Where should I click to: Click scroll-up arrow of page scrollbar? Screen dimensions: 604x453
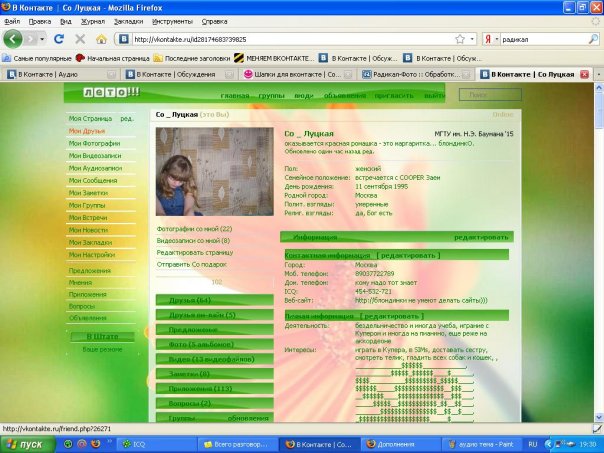(599, 88)
